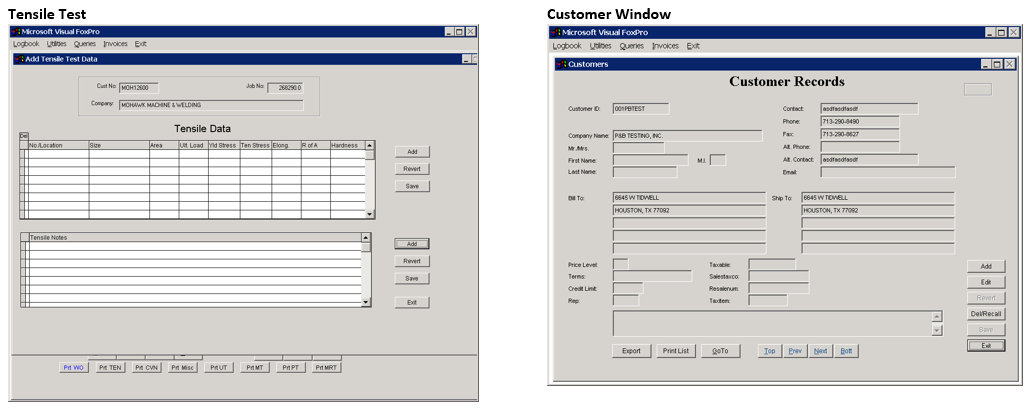Image resolution: width=1035 pixels, height=411 pixels.
Task: Open Logbook menu in the Tensile Test window
Action: point(26,44)
